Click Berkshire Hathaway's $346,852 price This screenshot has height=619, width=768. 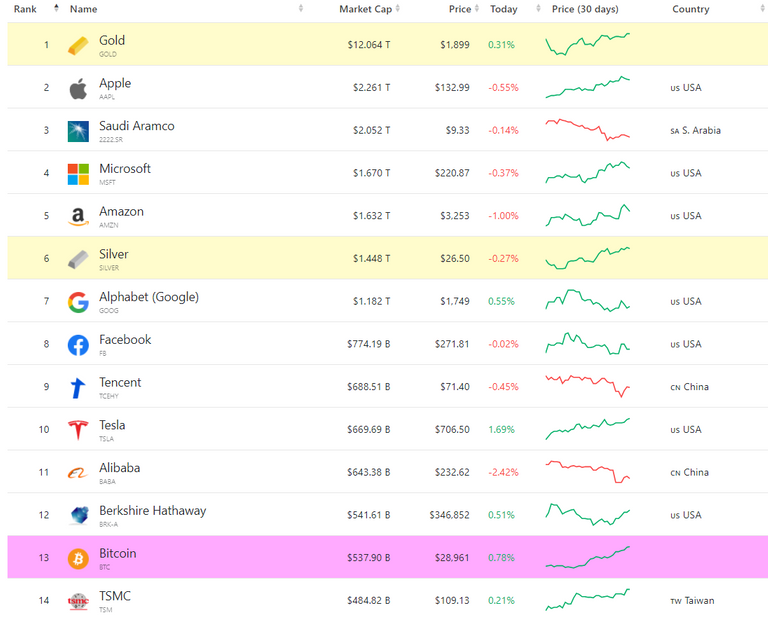coord(449,515)
